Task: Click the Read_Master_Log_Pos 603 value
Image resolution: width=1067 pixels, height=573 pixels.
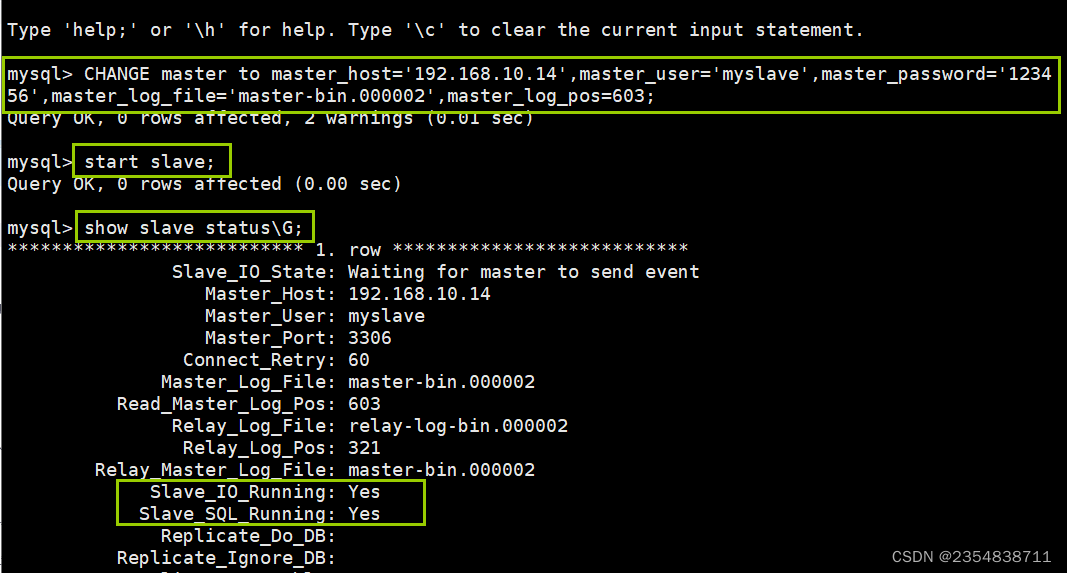Action: 364,404
